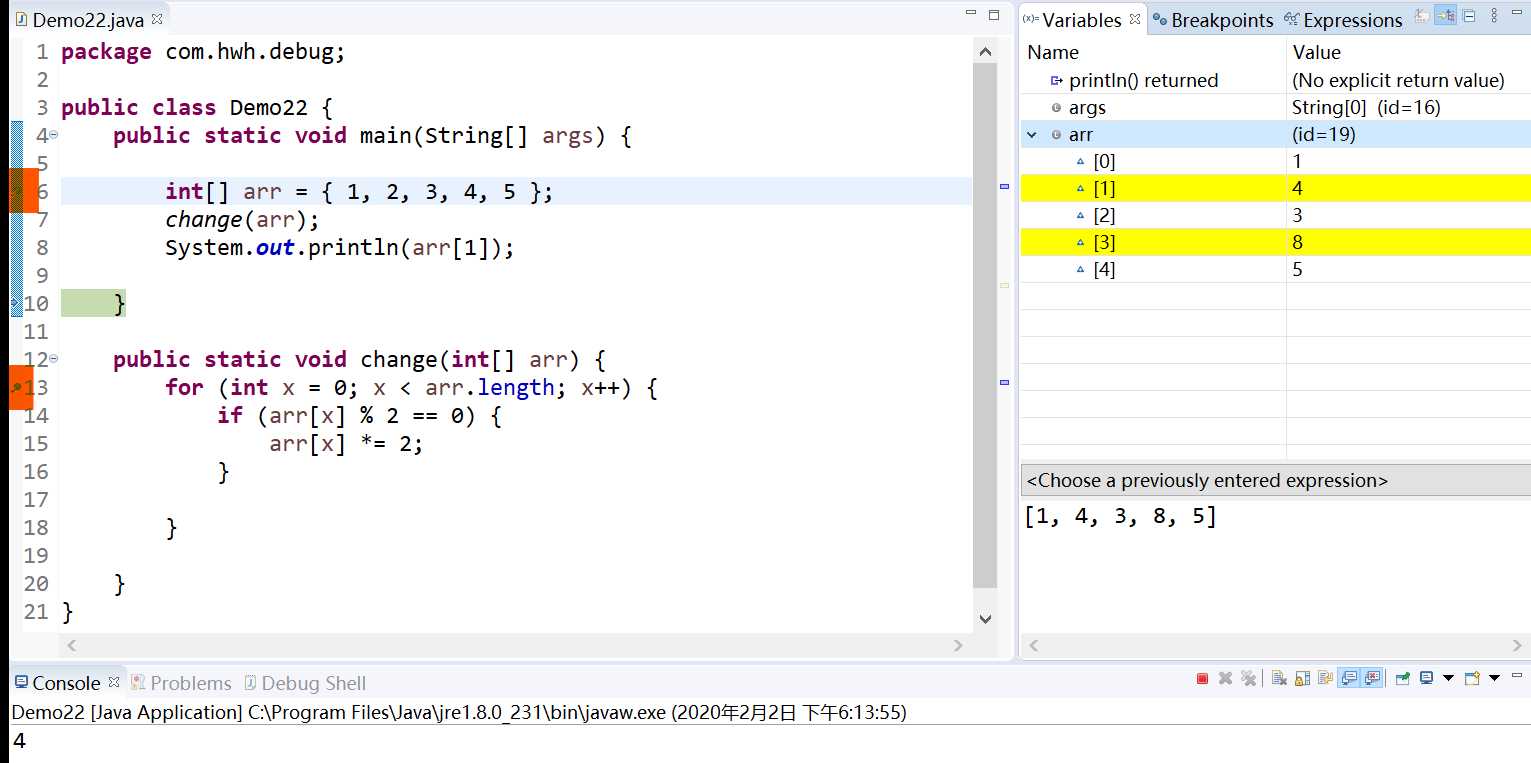
Task: Click the editor vertical scrollbar thumb
Action: point(985,325)
